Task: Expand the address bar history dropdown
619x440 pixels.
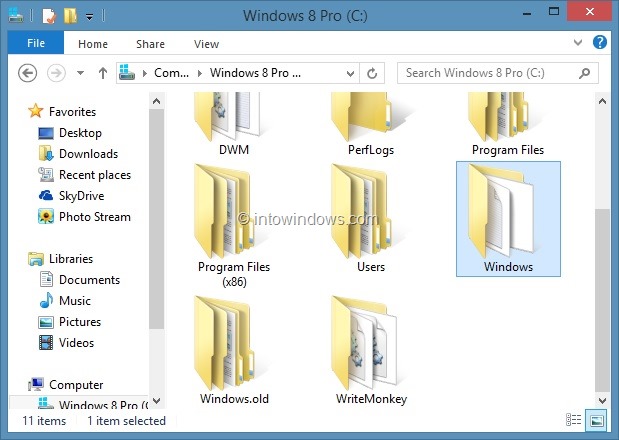Action: pyautogui.click(x=350, y=73)
